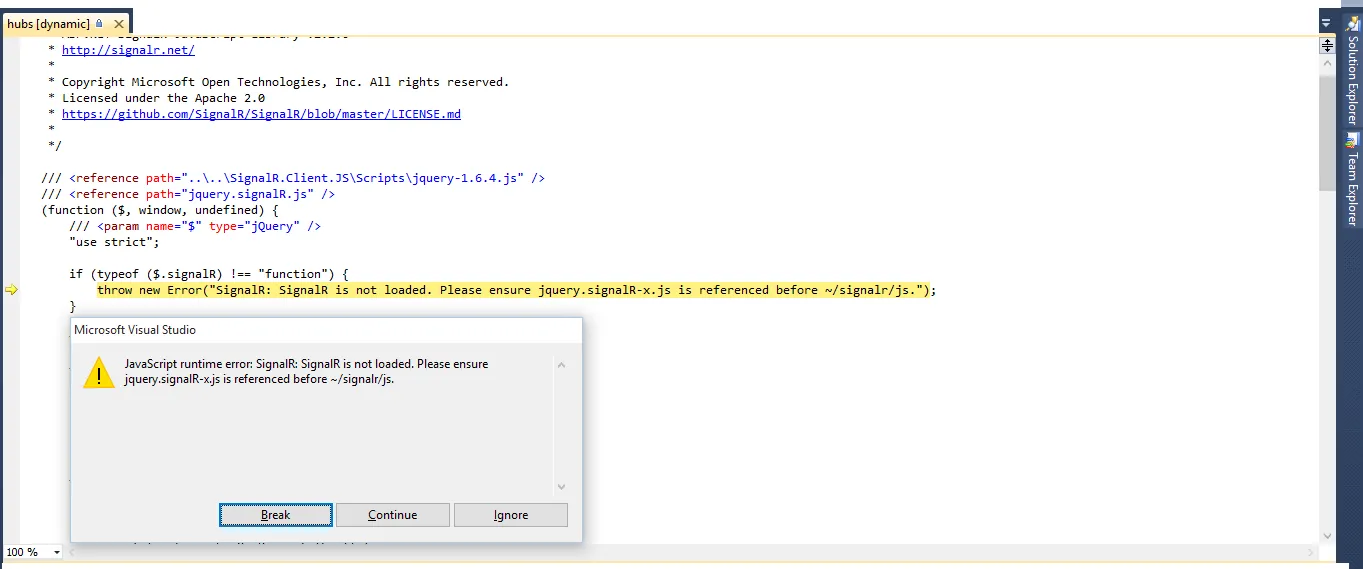
Task: Click the if (typeof ($.signalR) line
Action: [208, 274]
